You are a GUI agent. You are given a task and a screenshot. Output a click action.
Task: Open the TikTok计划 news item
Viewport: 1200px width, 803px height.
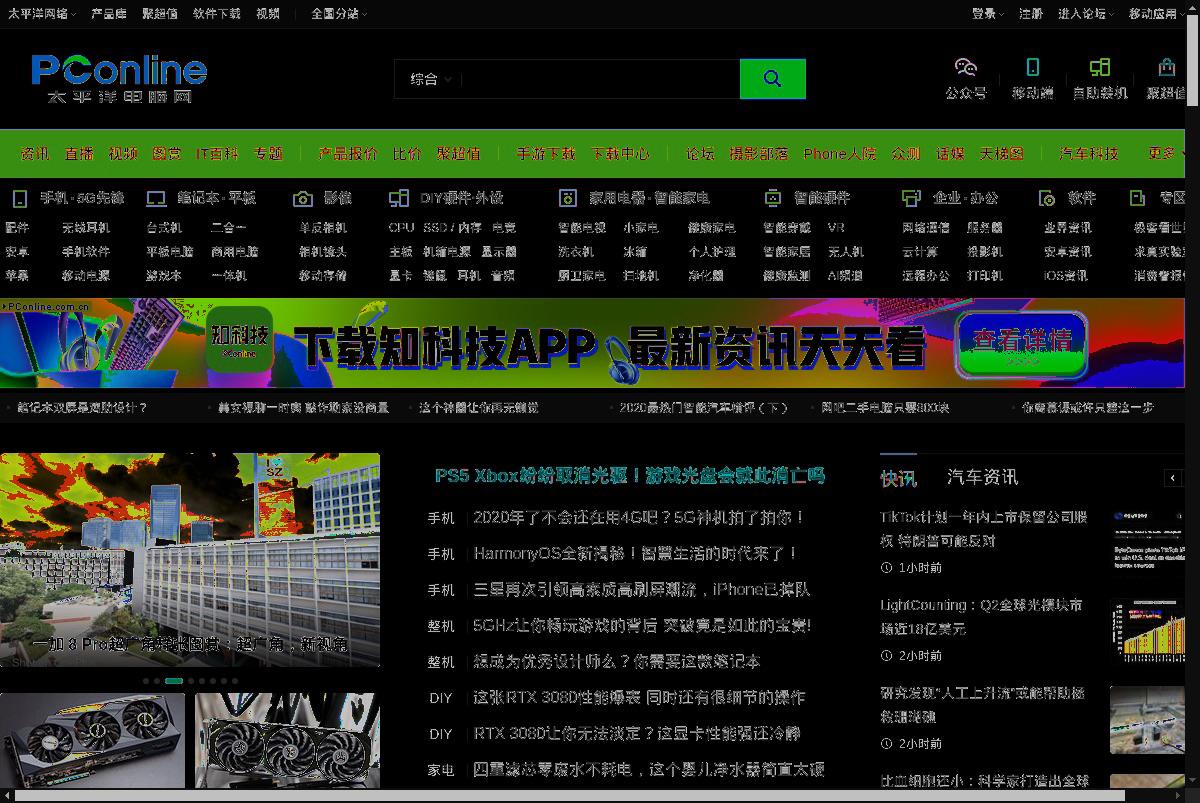tap(984, 529)
